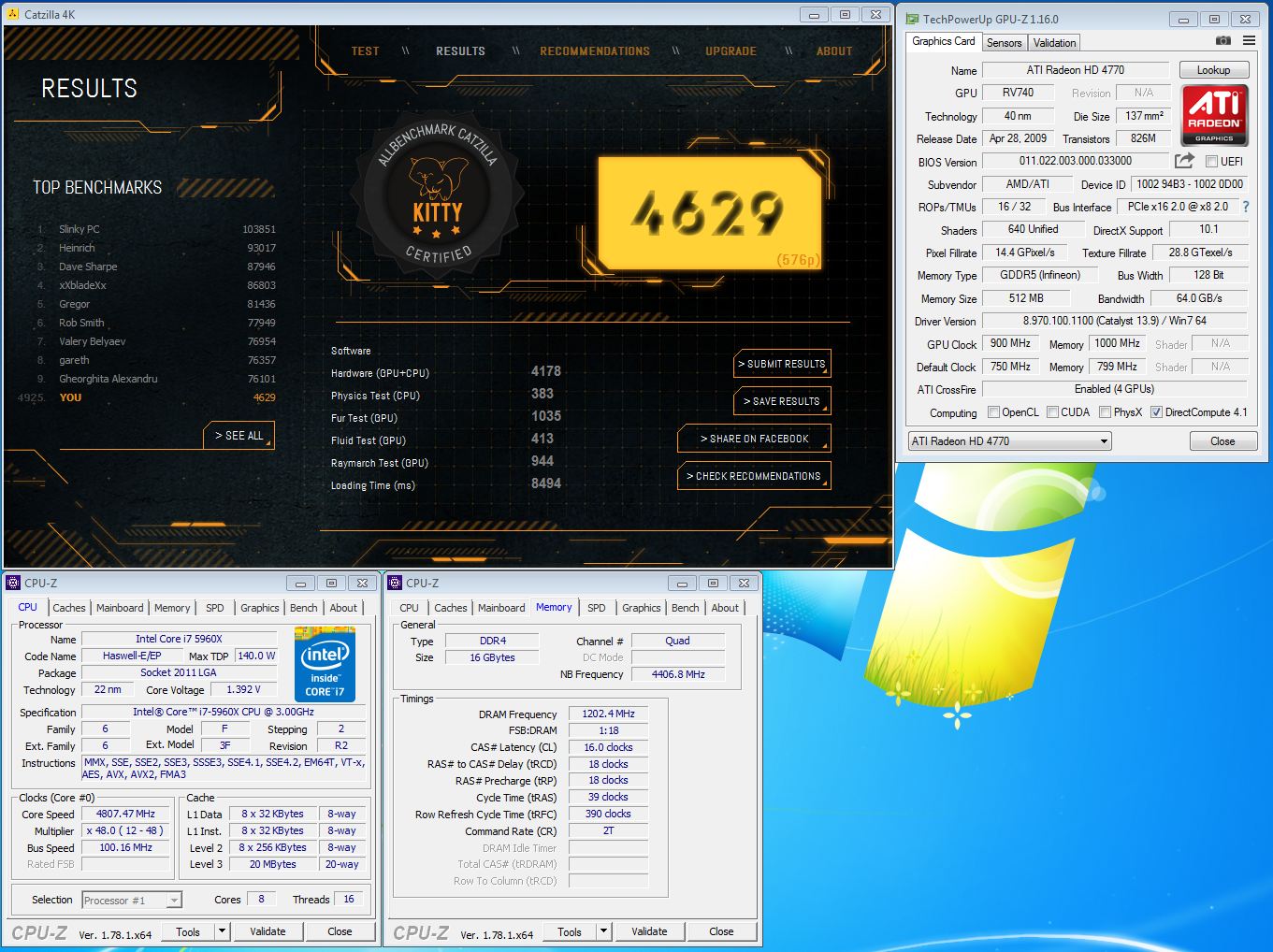Select the RESULTS section in Catzilla

(460, 51)
